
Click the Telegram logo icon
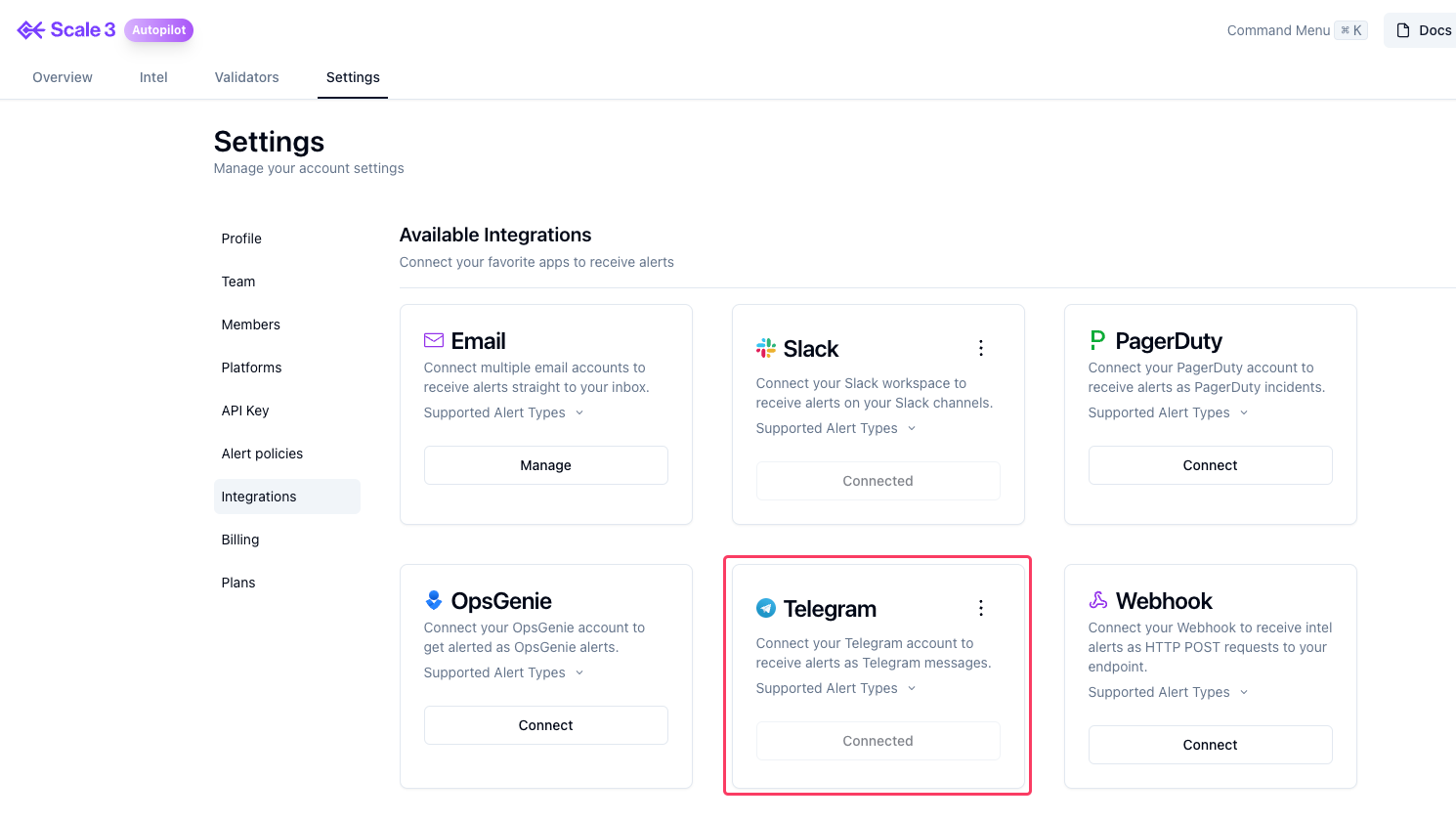[x=766, y=608]
